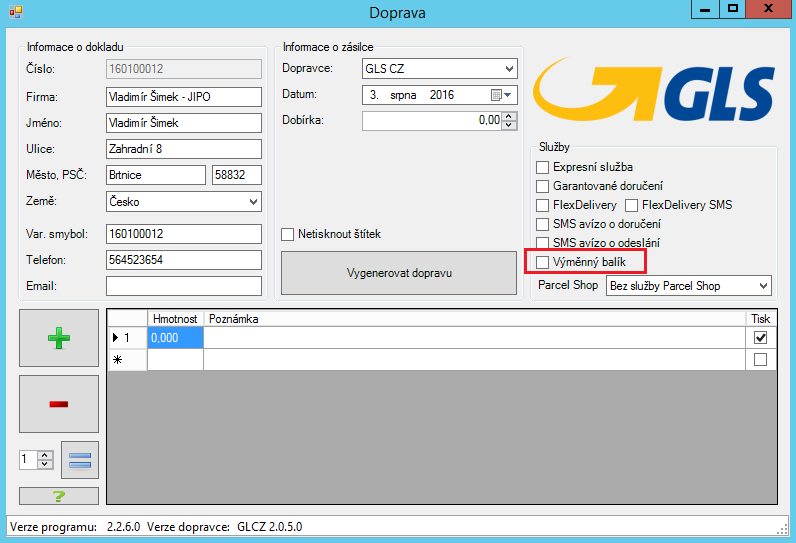Image resolution: width=796 pixels, height=543 pixels.
Task: Minimize the Doprava window
Action: (705, 9)
